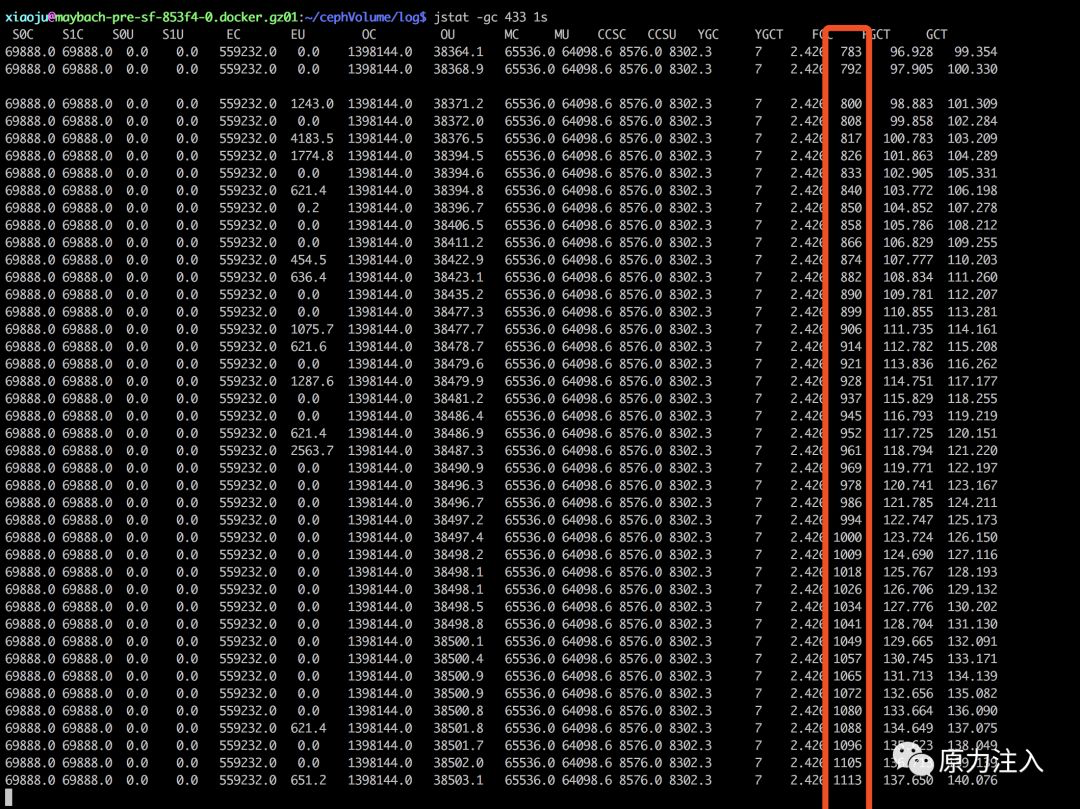The height and width of the screenshot is (809, 1080).
Task: Select the GCT column header
Action: click(x=936, y=34)
